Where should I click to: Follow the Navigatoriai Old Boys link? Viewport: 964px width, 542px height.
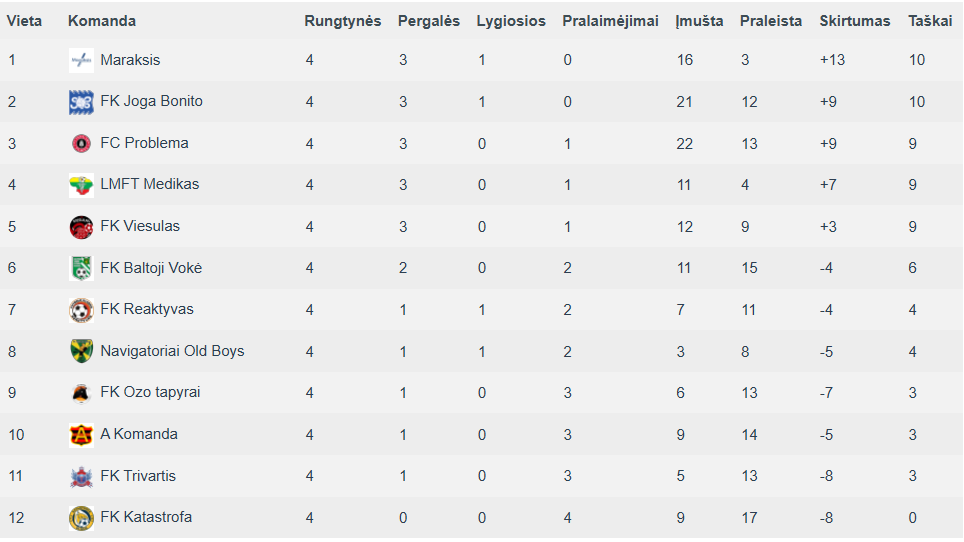pyautogui.click(x=172, y=351)
